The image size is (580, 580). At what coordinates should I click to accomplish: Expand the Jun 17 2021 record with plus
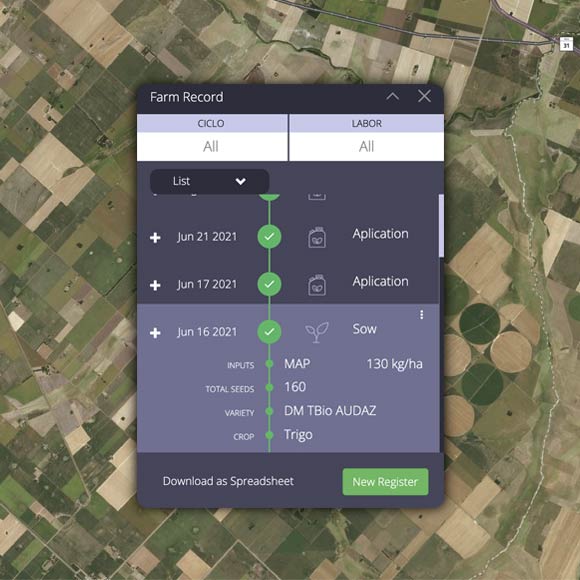point(155,285)
